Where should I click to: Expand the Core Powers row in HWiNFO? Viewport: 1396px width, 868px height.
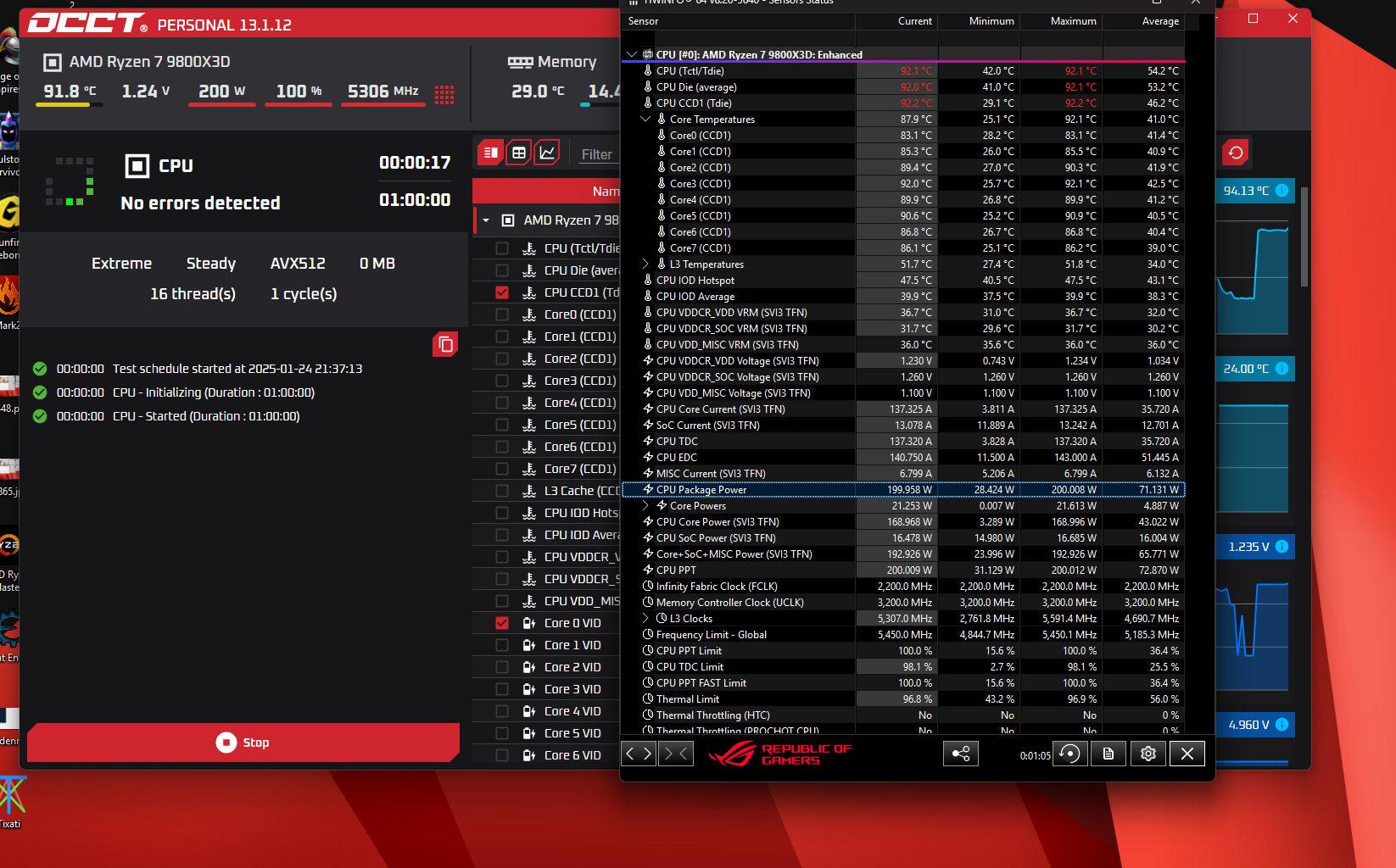click(645, 506)
